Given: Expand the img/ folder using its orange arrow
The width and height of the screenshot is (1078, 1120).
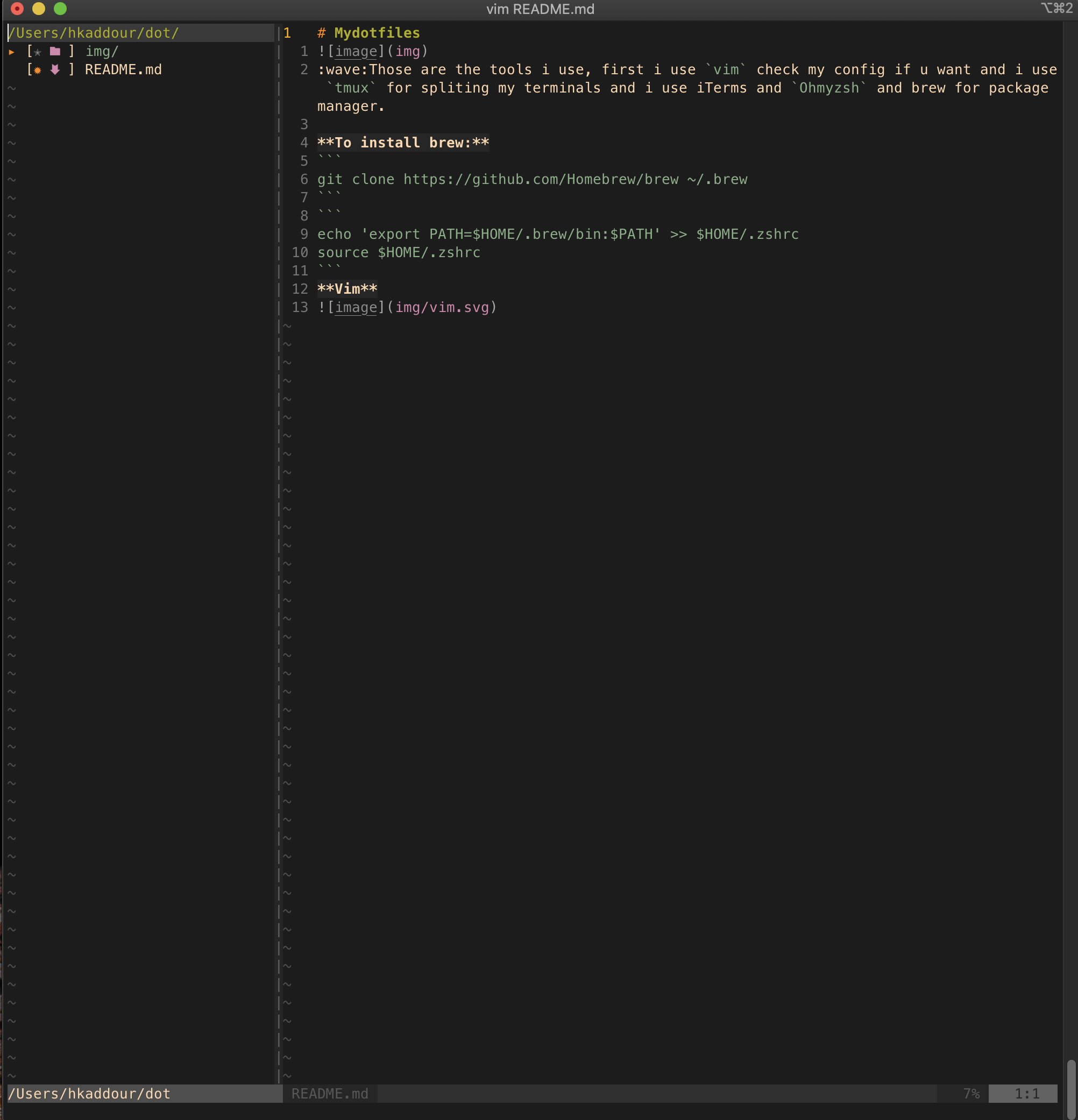Looking at the screenshot, I should 11,52.
